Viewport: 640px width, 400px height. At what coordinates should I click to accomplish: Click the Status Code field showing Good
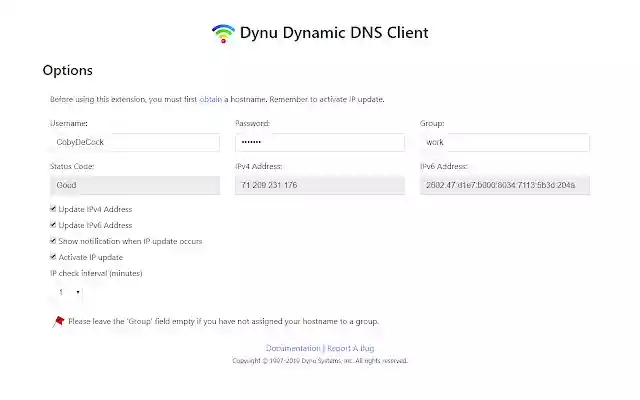(x=135, y=185)
